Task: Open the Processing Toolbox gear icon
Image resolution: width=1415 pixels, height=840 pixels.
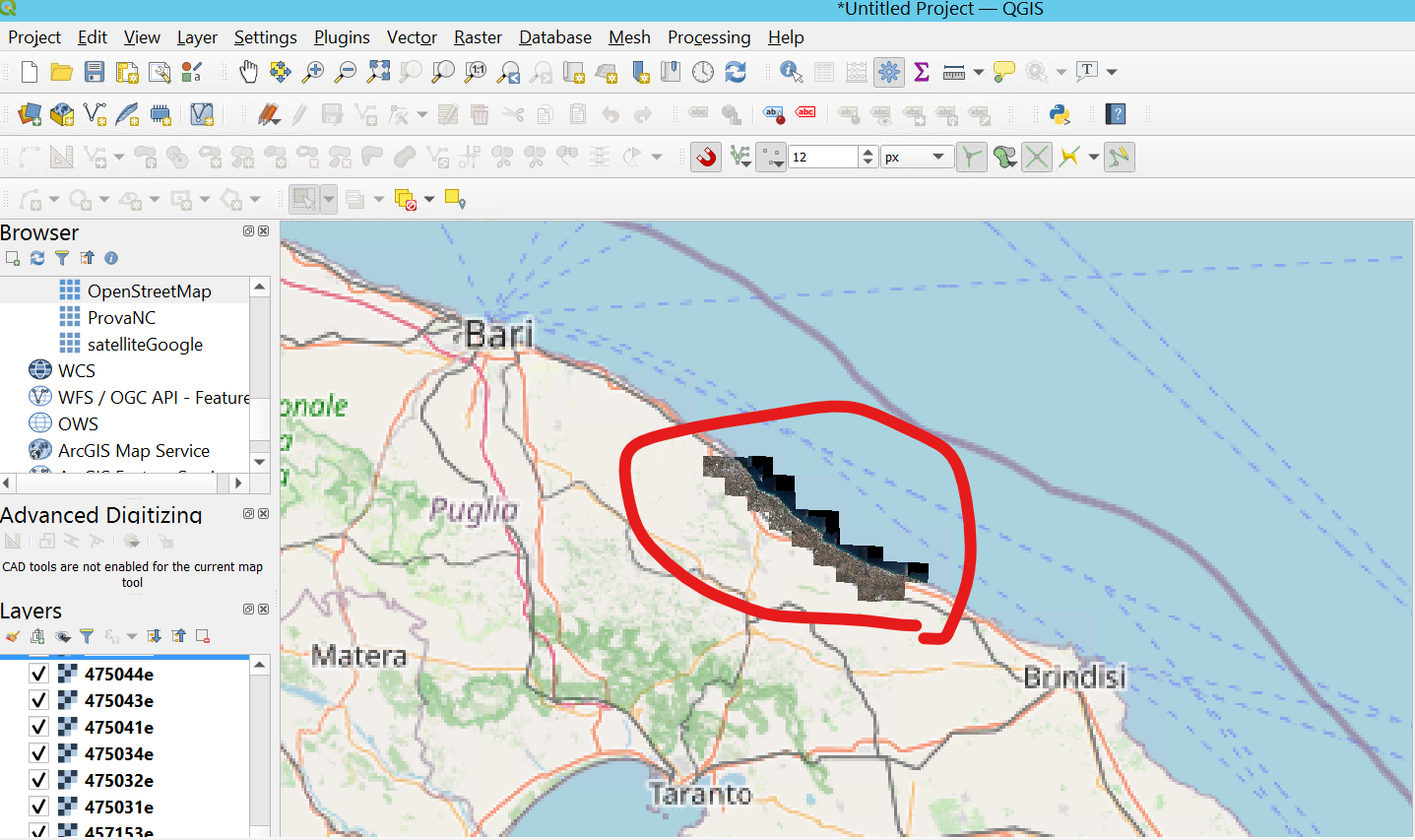Action: (x=889, y=72)
